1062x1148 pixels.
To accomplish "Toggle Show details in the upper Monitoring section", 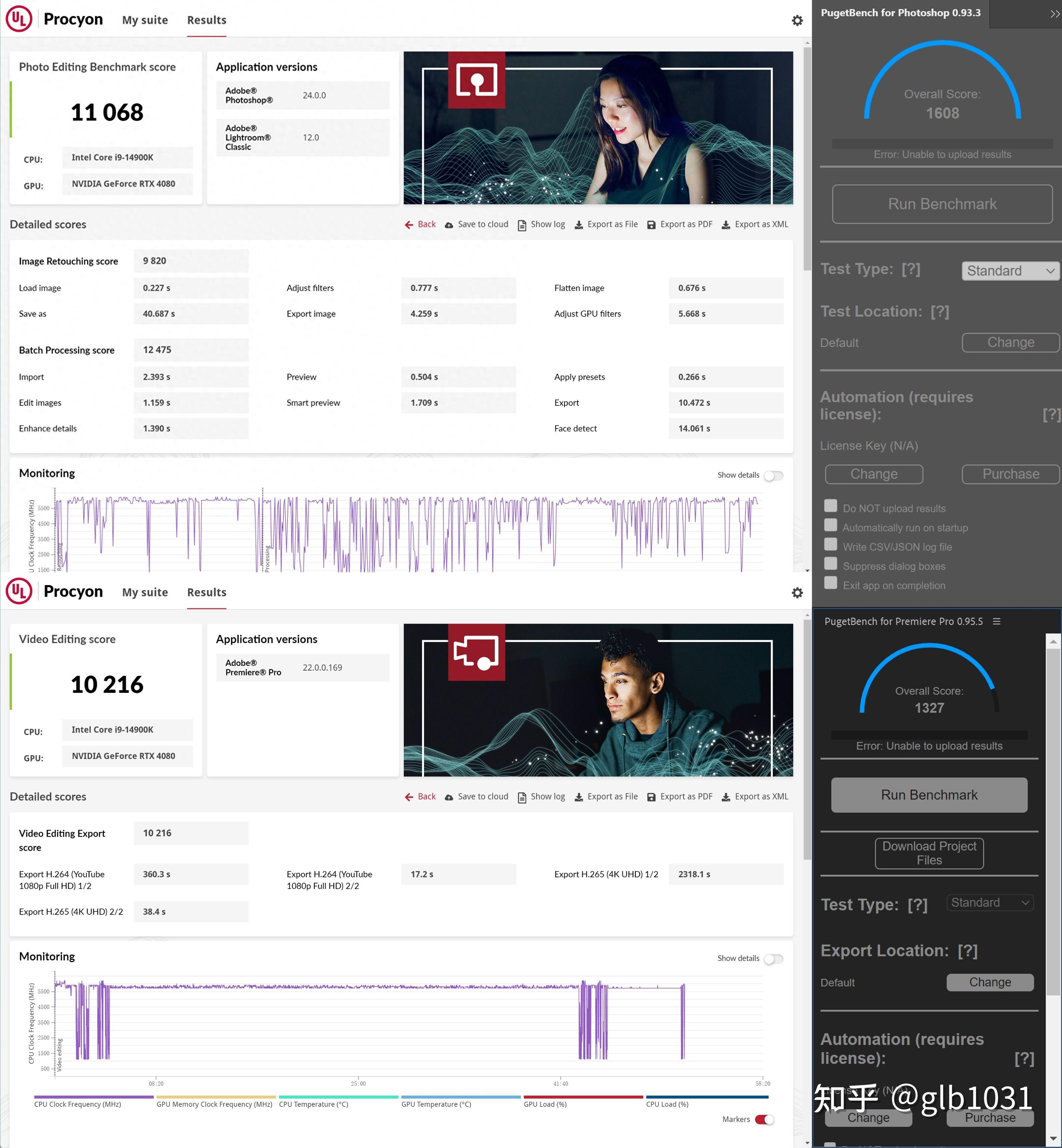I will (x=773, y=475).
